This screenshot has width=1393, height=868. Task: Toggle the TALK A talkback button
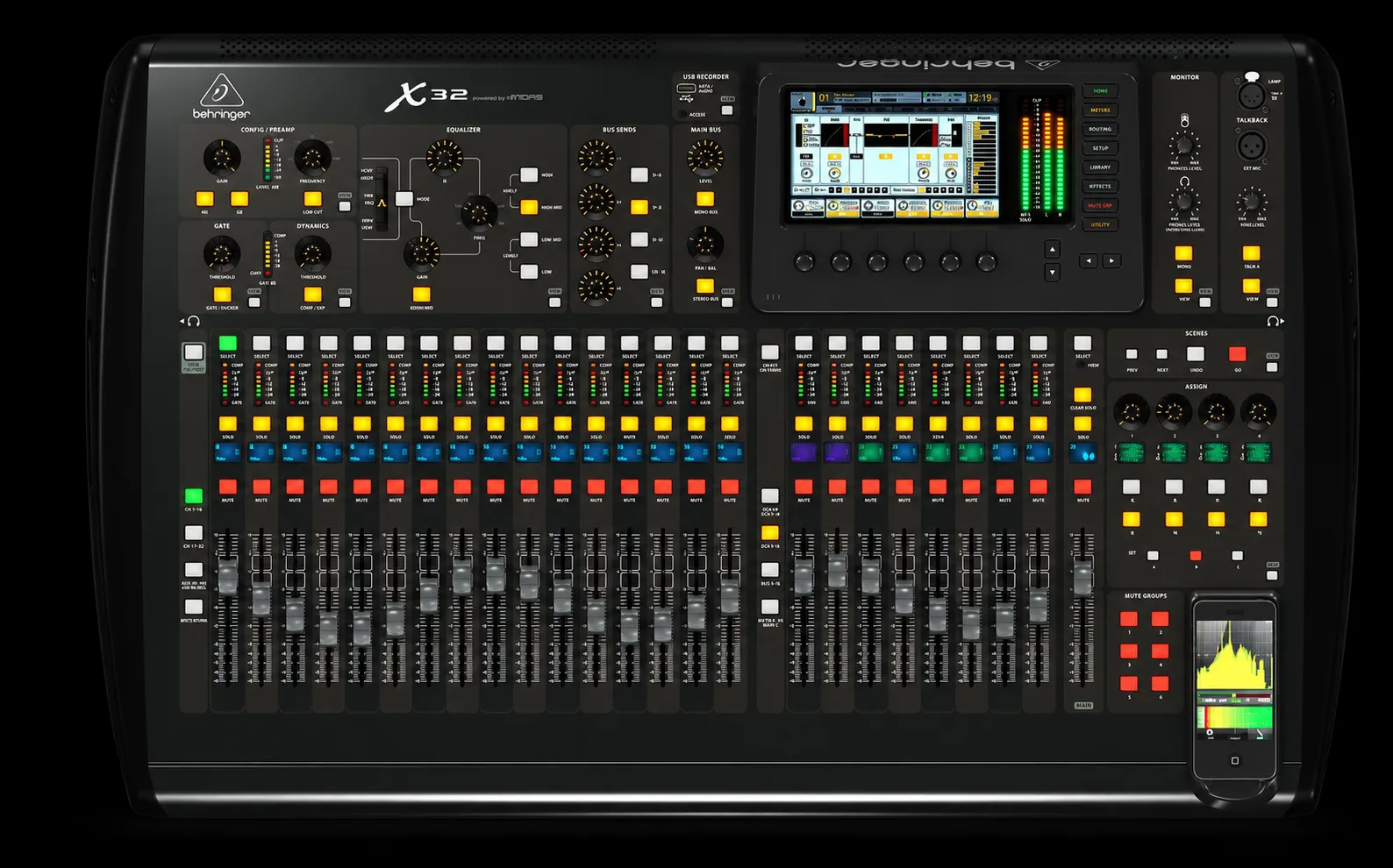click(1252, 253)
